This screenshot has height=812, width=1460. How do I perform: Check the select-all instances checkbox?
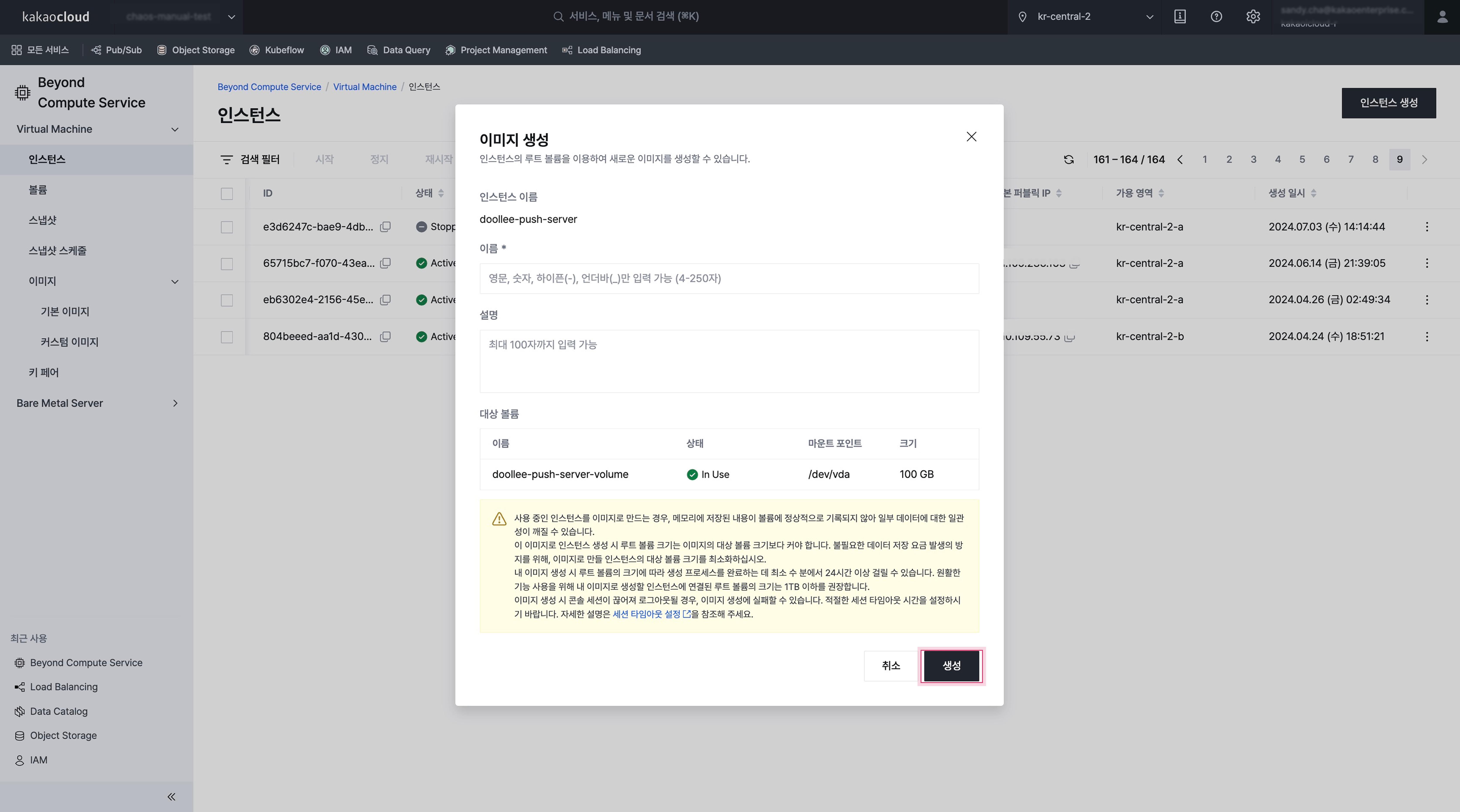coord(227,193)
